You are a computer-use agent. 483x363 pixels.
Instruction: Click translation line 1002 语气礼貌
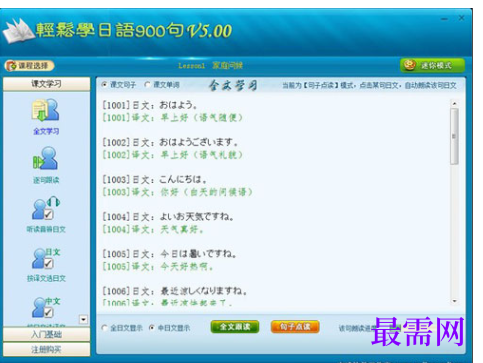pyautogui.click(x=173, y=155)
